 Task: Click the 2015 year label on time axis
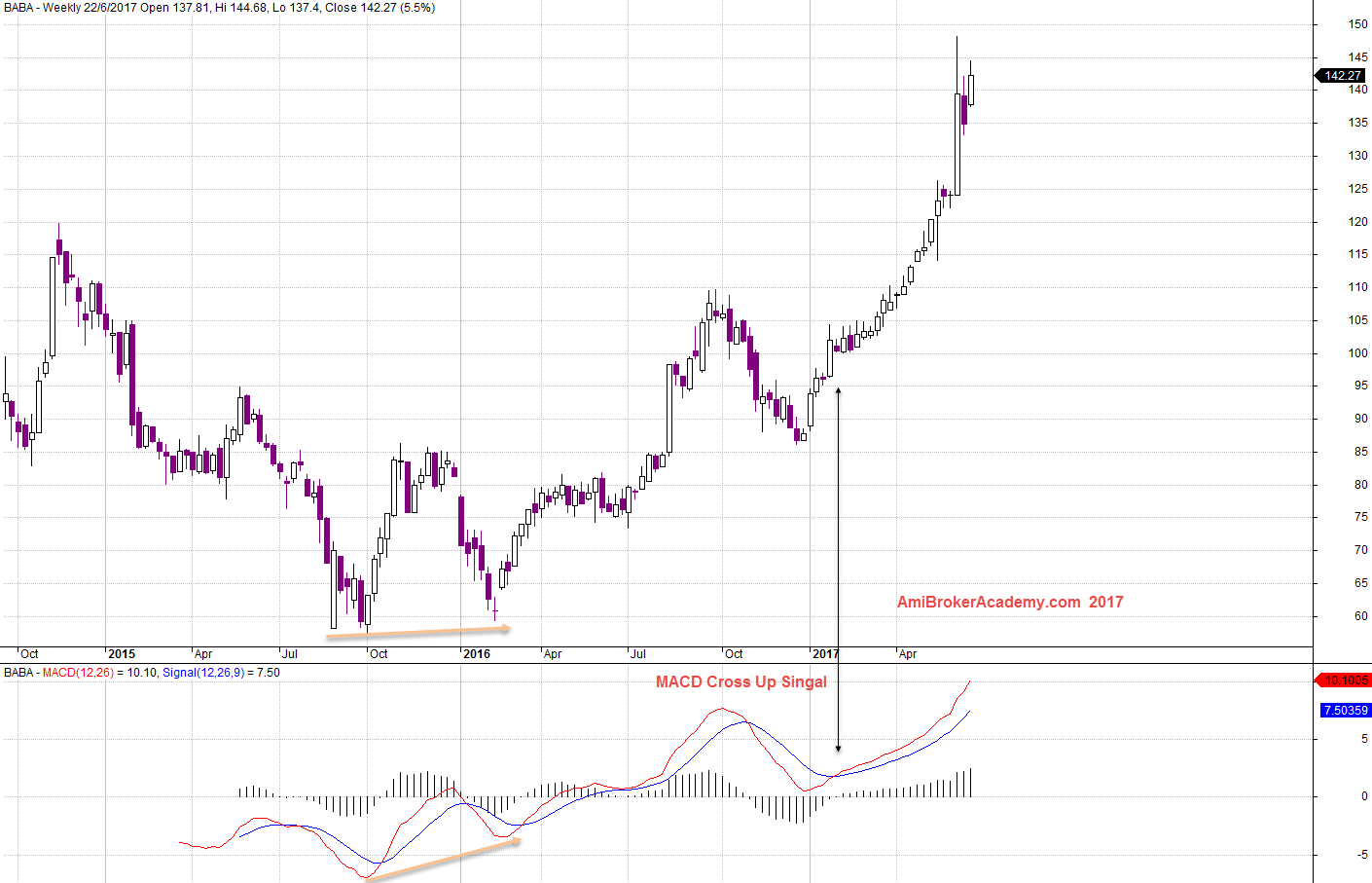coord(122,654)
